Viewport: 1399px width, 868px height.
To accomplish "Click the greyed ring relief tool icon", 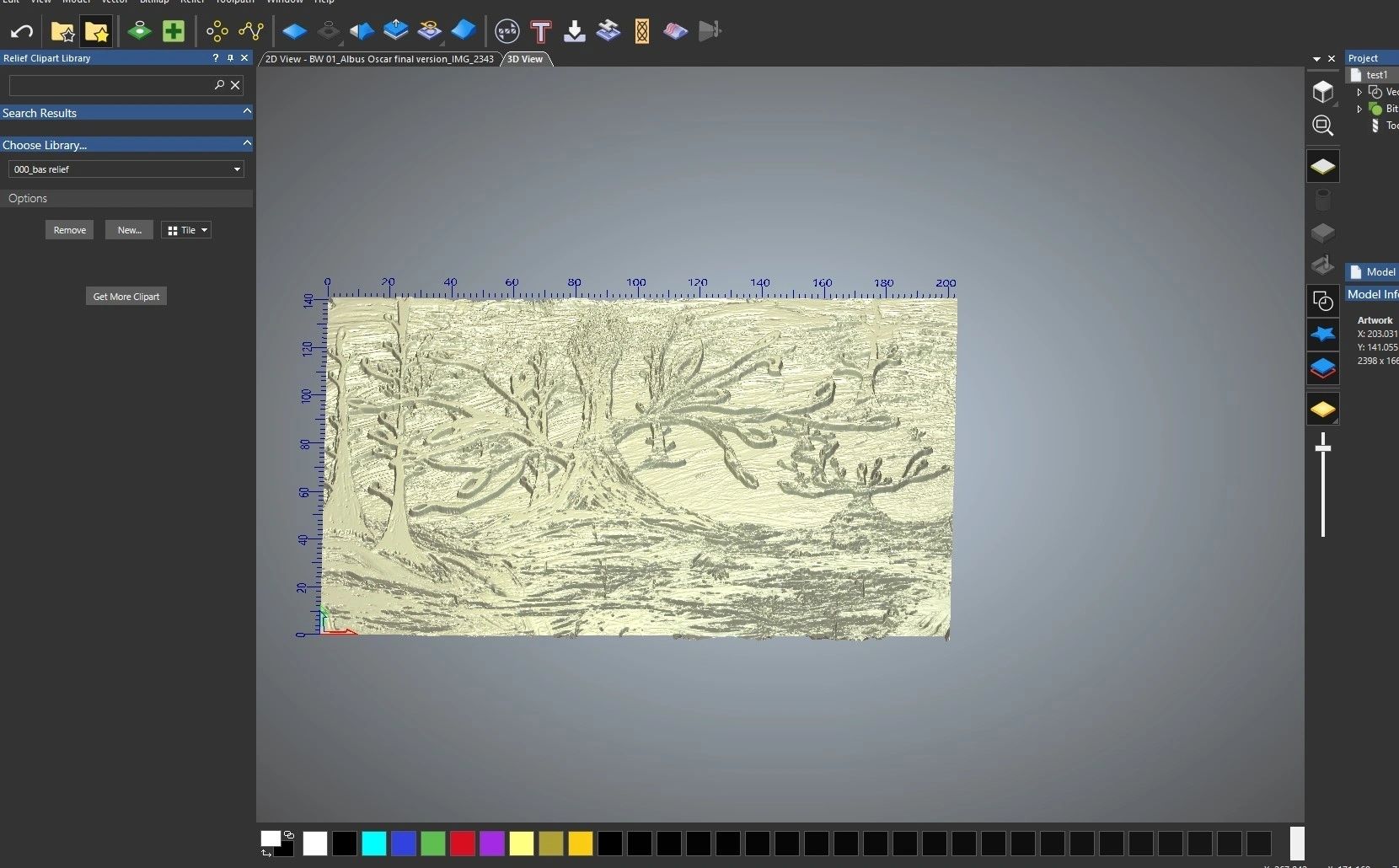I will click(328, 32).
